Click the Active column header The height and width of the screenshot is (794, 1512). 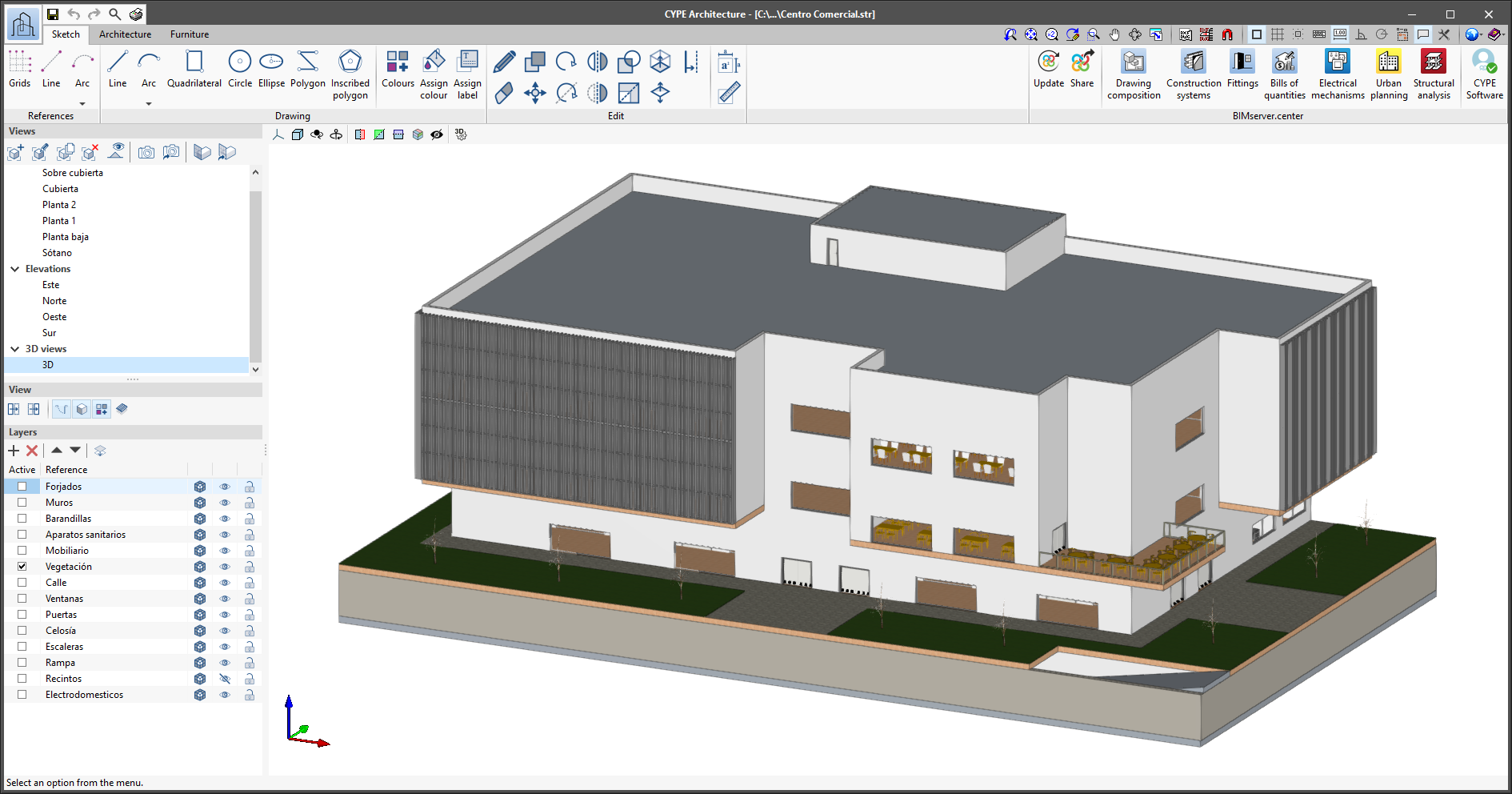pos(22,470)
